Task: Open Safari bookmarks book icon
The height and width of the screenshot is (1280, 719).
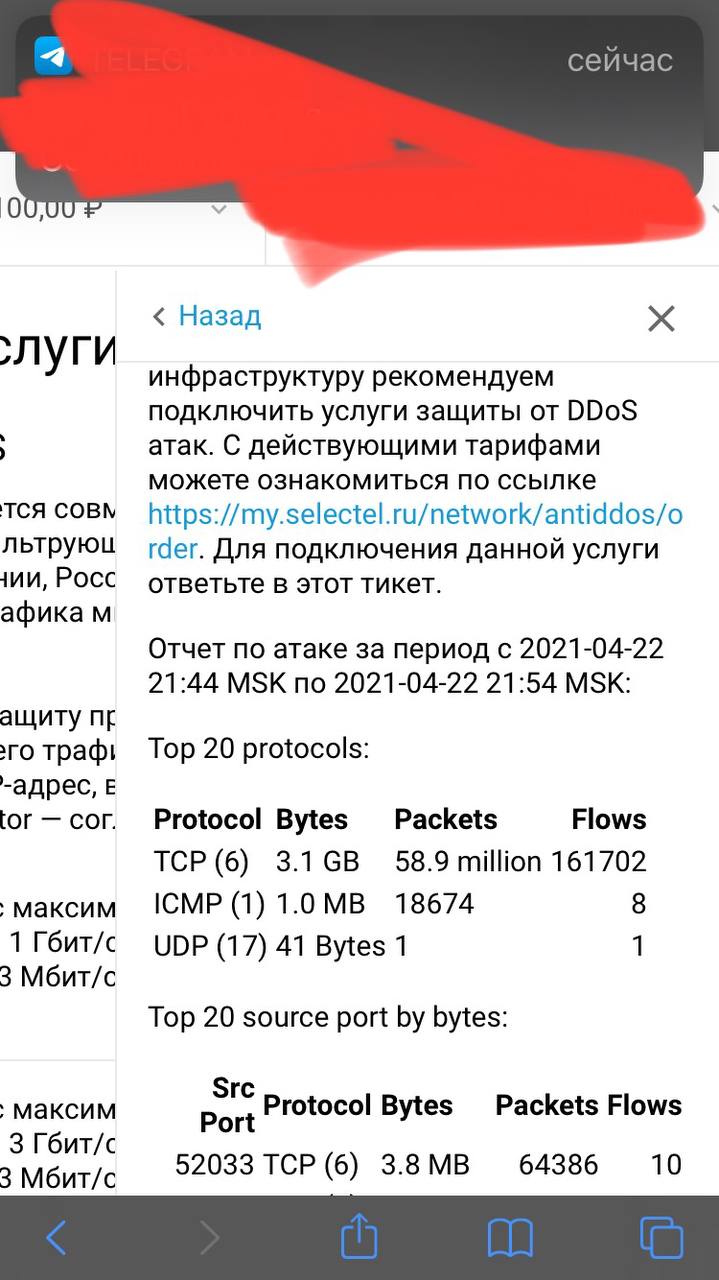Action: 510,1238
